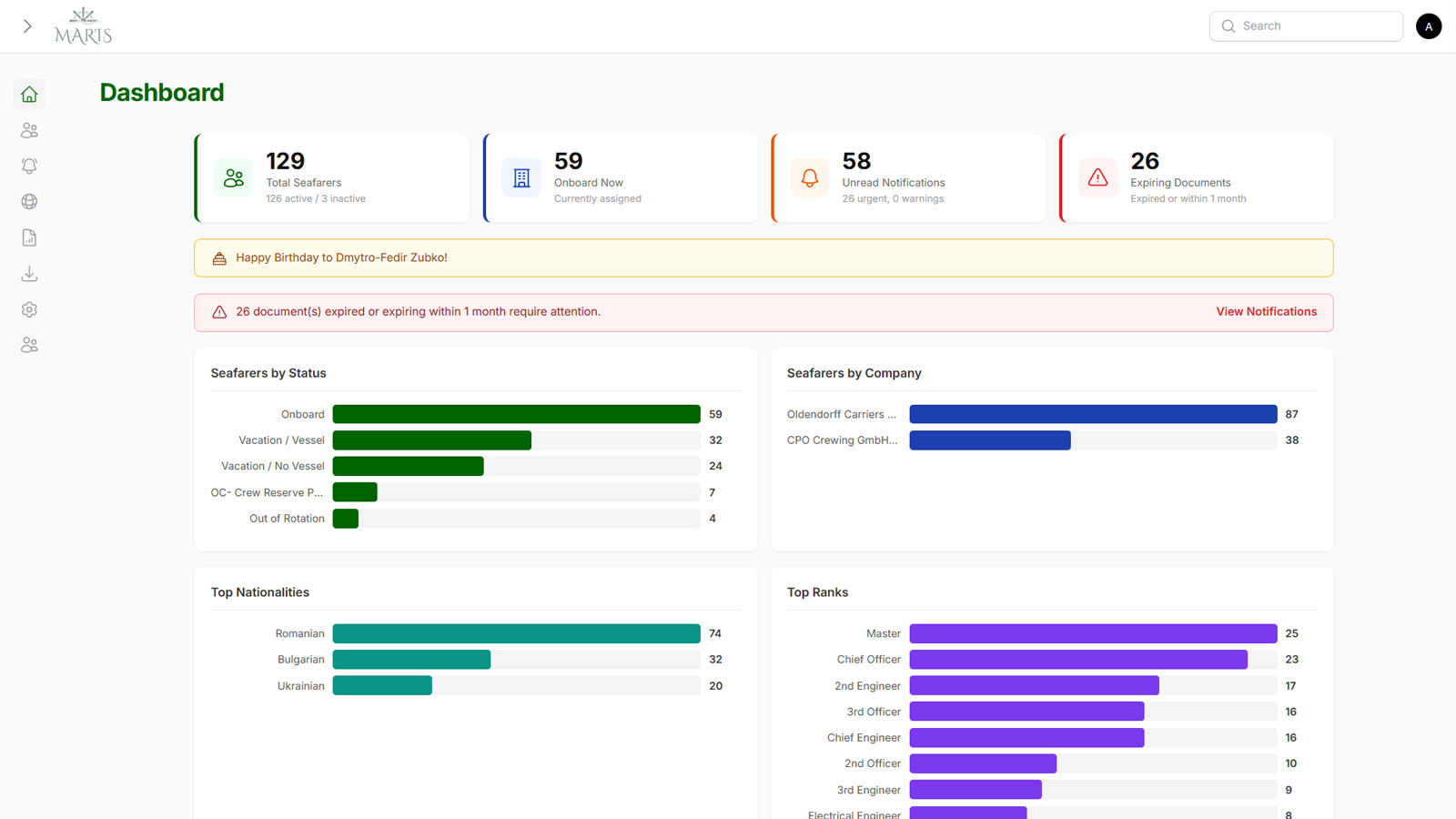Click the Ukrainian nationality label
The height and width of the screenshot is (819, 1456).
point(301,686)
